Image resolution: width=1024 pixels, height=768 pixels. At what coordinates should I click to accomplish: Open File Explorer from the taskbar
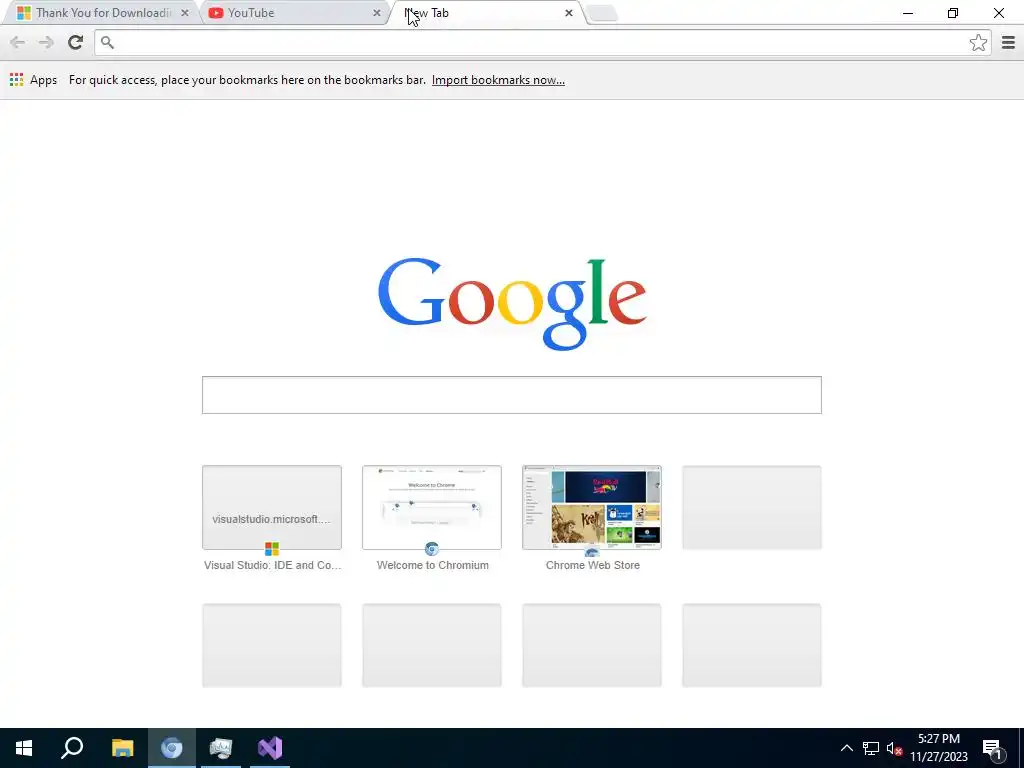[x=122, y=748]
